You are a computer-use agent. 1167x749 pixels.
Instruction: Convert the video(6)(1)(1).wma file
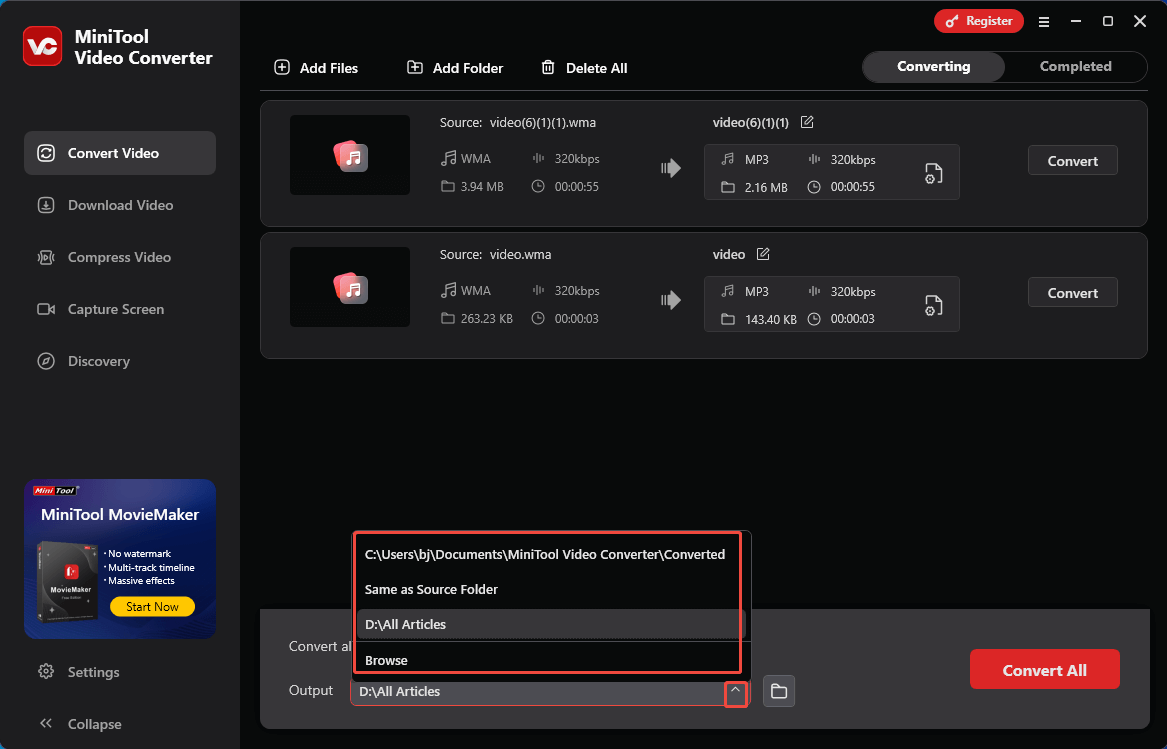pos(1072,161)
